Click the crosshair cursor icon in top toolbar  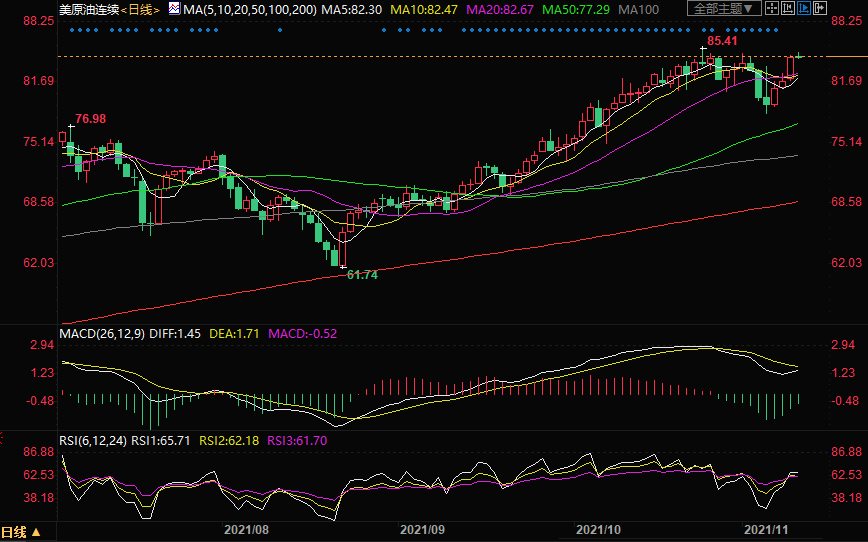point(772,8)
